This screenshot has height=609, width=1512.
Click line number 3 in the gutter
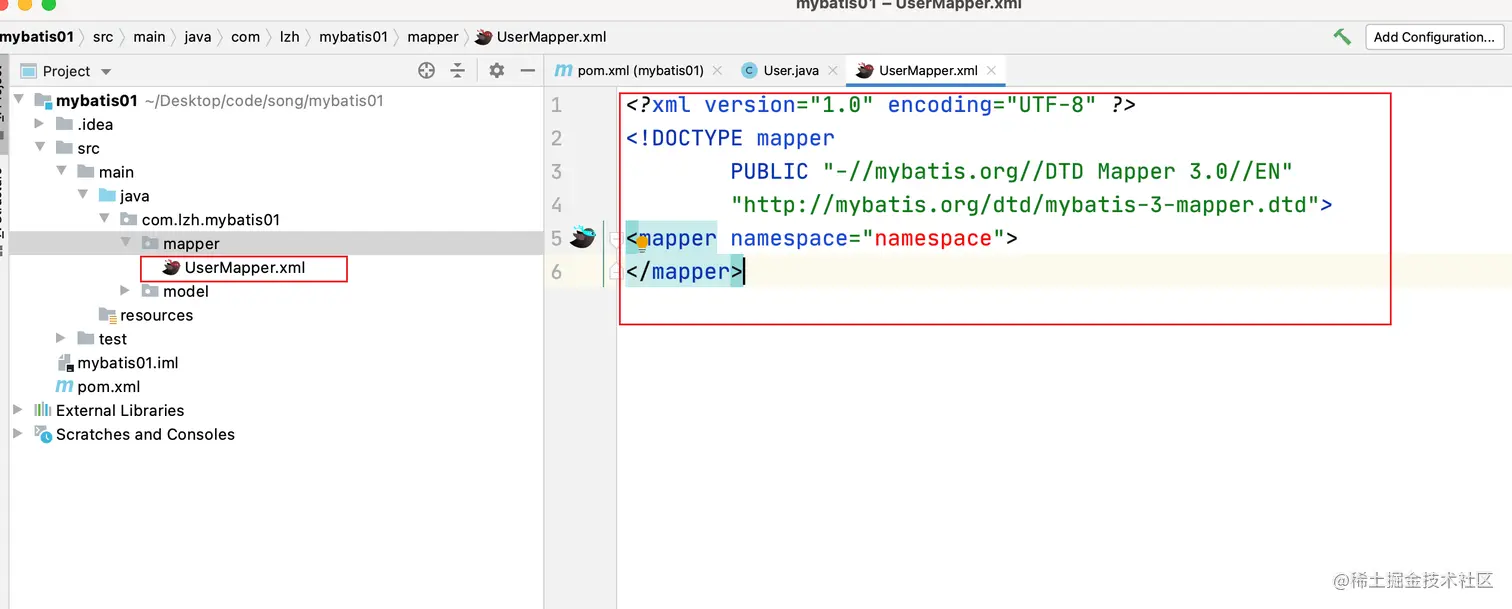556,171
